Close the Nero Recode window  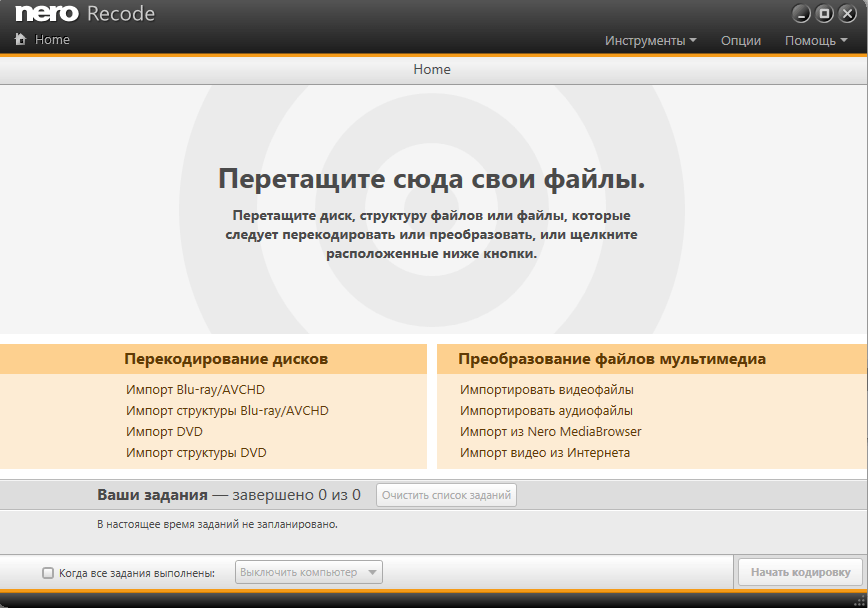848,14
